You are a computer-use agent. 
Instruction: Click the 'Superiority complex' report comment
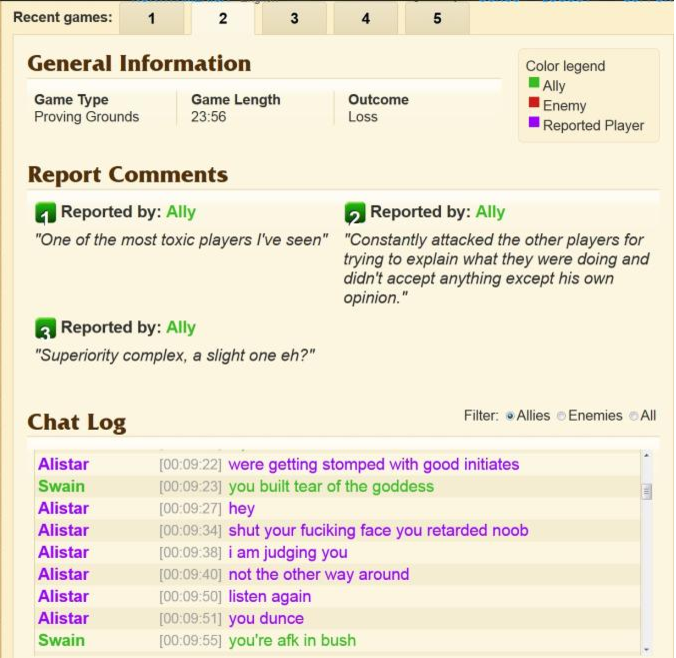point(175,356)
